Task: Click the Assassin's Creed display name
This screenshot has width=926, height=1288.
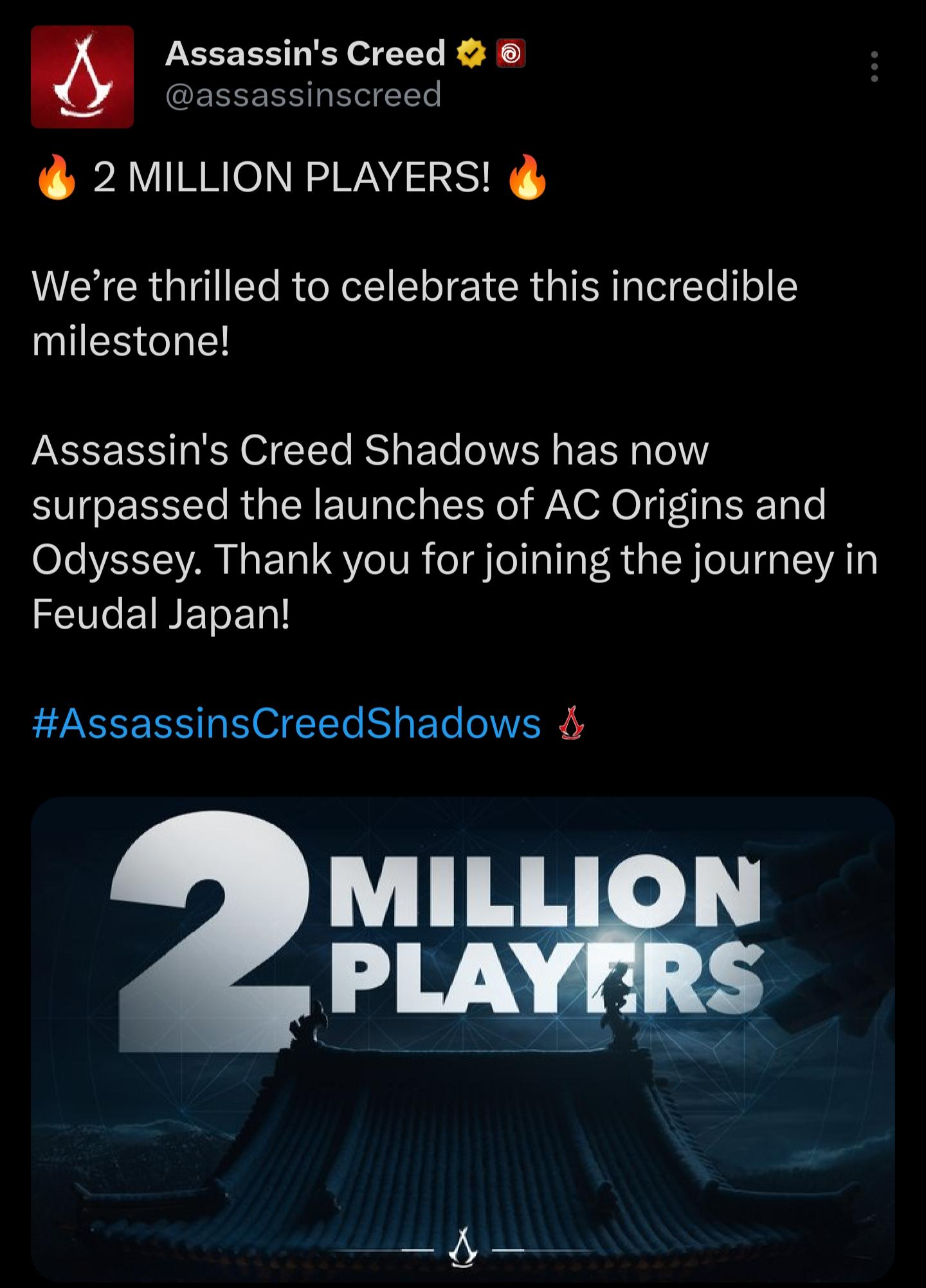Action: pos(305,53)
